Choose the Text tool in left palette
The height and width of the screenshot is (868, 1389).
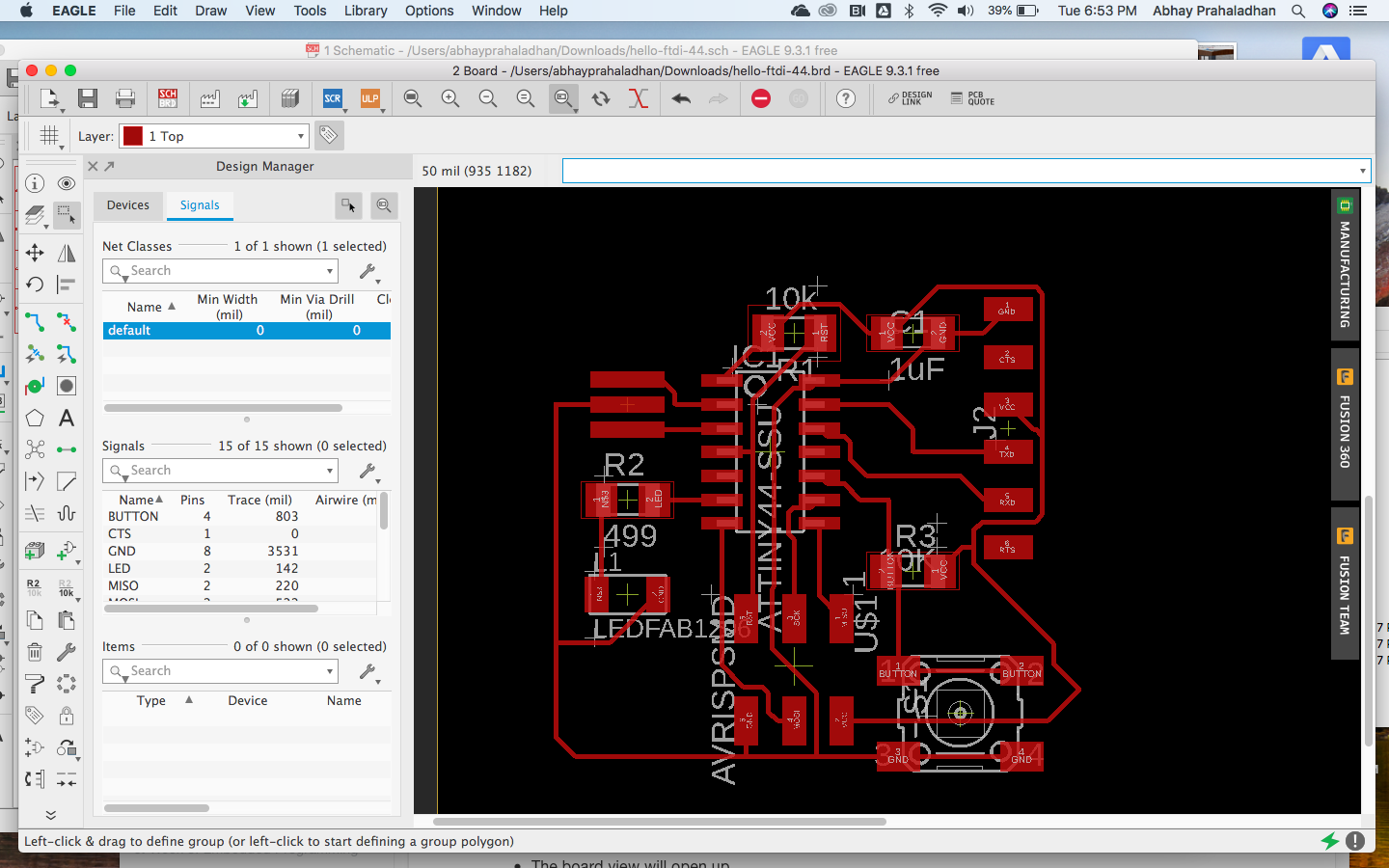coord(67,418)
